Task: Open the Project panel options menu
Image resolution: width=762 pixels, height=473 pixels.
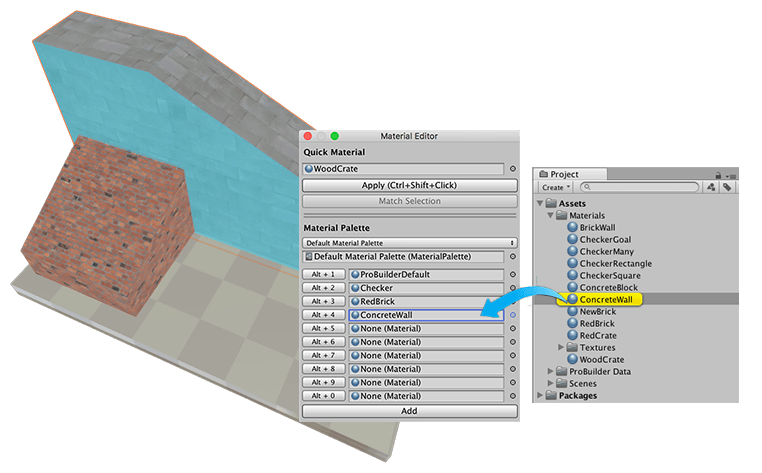Action: click(x=730, y=175)
